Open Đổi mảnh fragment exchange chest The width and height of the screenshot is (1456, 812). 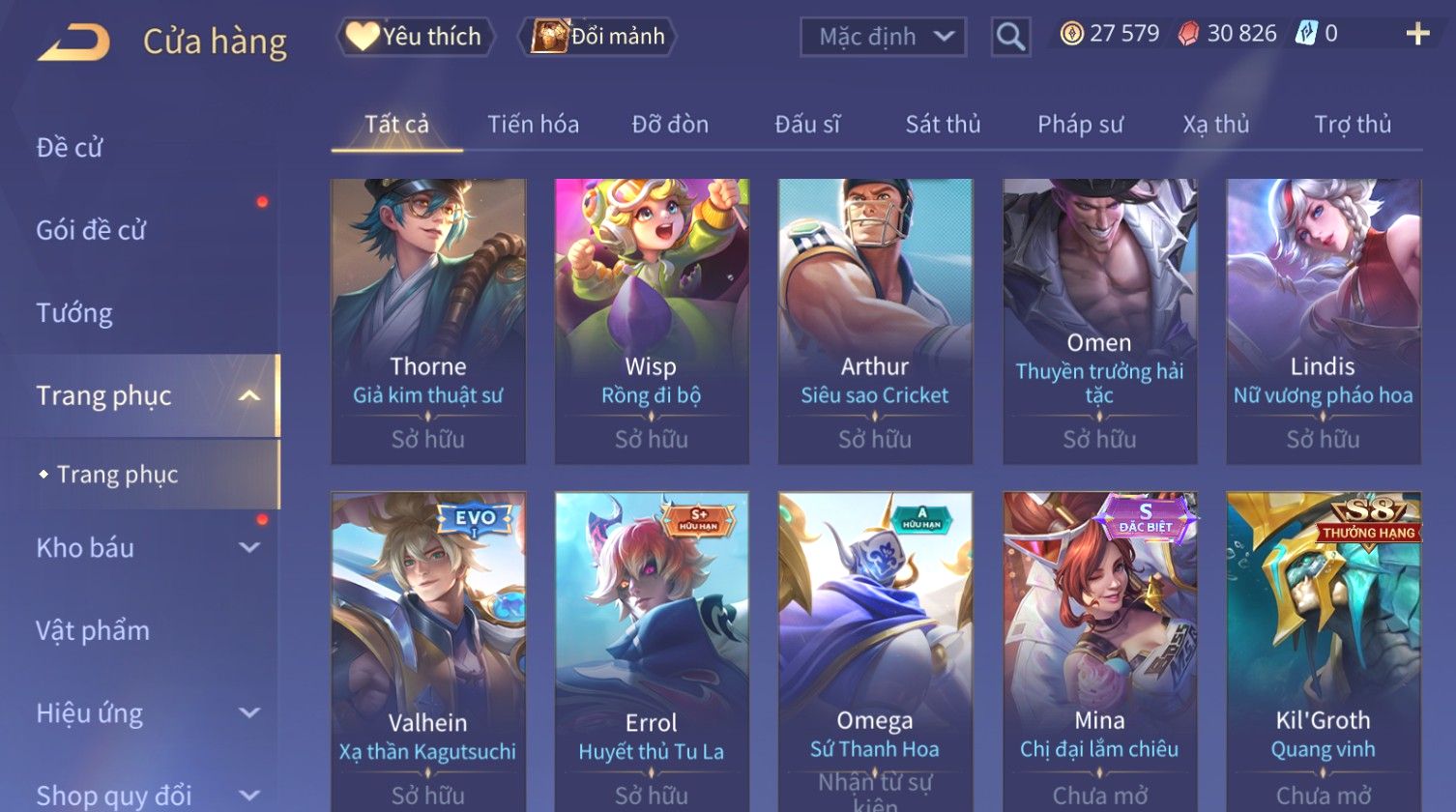pyautogui.click(x=597, y=37)
